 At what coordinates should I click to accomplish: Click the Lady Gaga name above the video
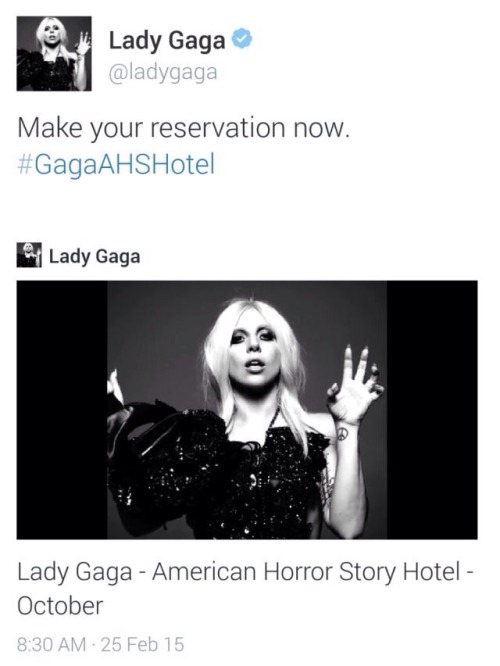(x=94, y=257)
